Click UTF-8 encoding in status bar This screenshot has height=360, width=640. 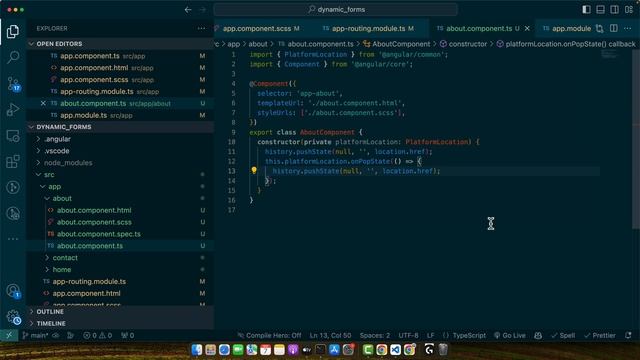(x=408, y=336)
